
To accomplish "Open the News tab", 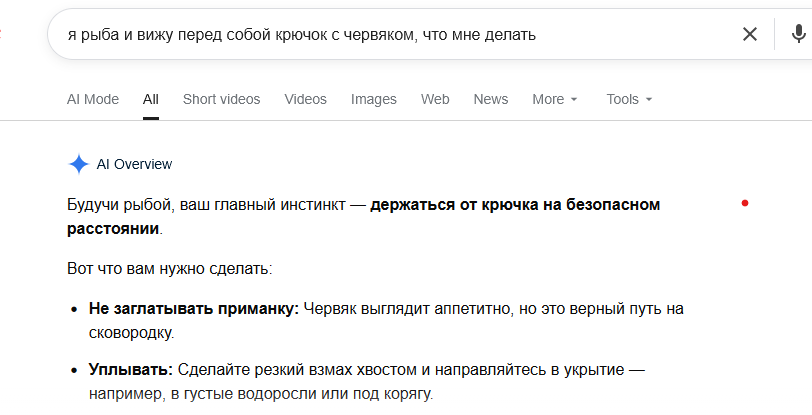I will coord(491,99).
